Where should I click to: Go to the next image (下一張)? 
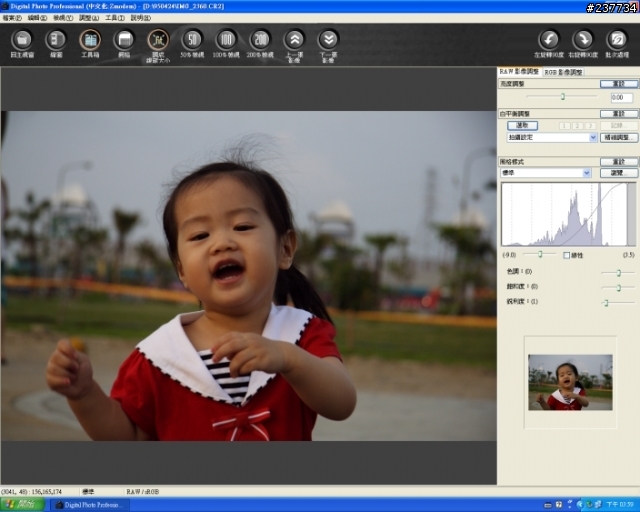pos(328,40)
